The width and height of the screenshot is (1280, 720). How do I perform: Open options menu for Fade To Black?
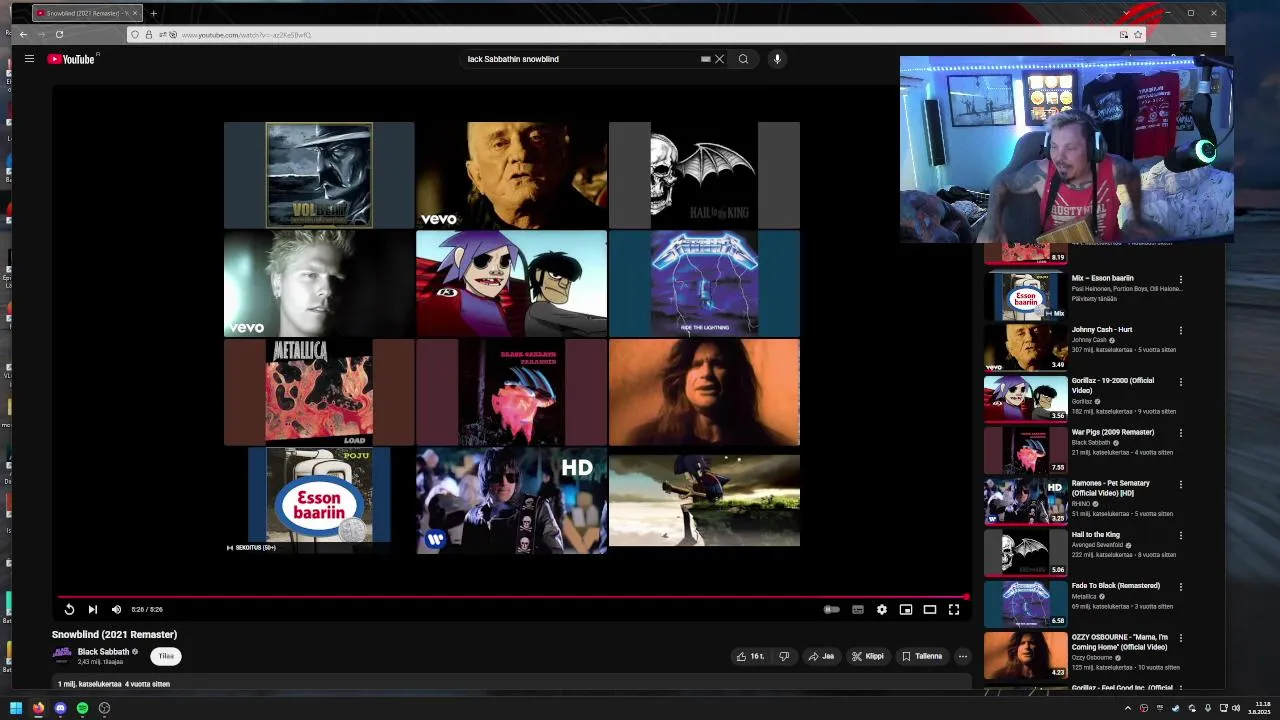(1180, 587)
